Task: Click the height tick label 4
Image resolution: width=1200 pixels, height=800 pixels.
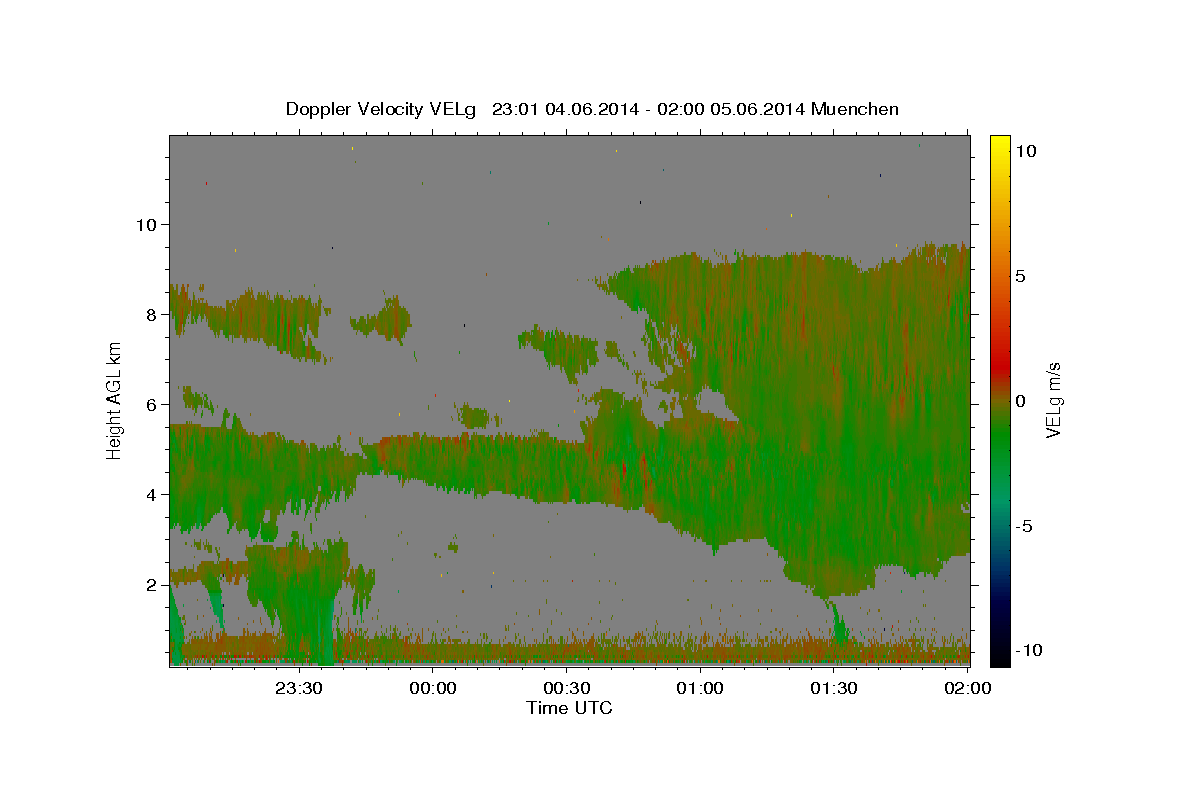Action: (152, 494)
